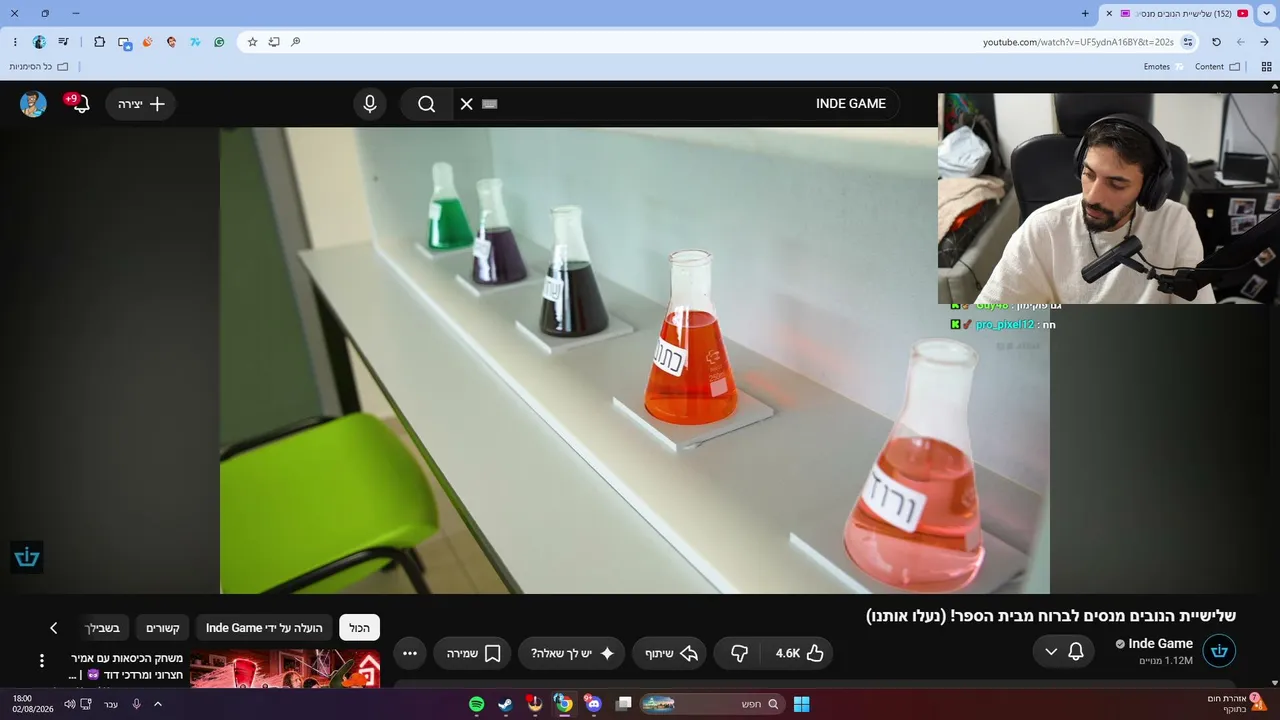Open the site settings icon beside the URL

pos(1188,42)
